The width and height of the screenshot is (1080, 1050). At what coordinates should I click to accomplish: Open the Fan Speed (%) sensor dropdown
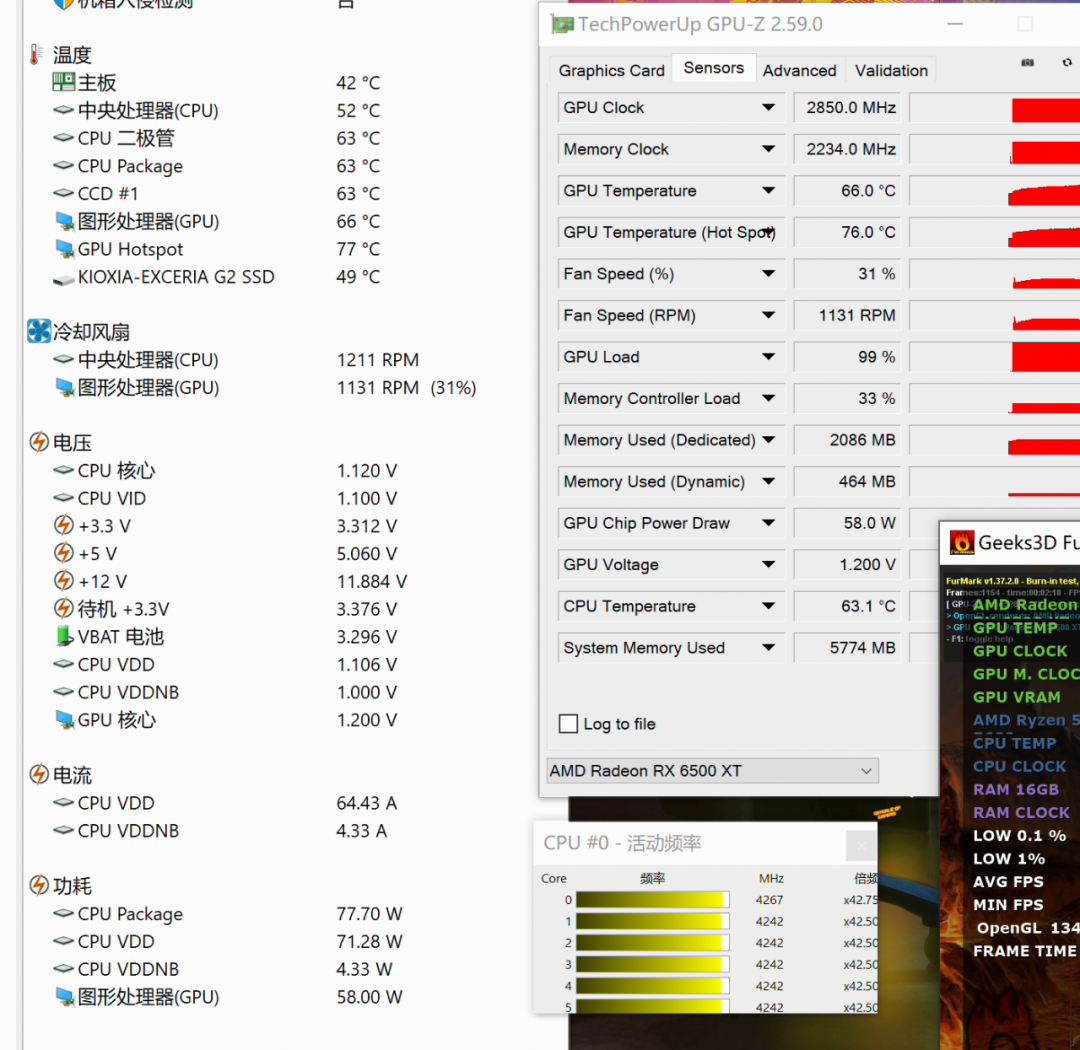[768, 274]
